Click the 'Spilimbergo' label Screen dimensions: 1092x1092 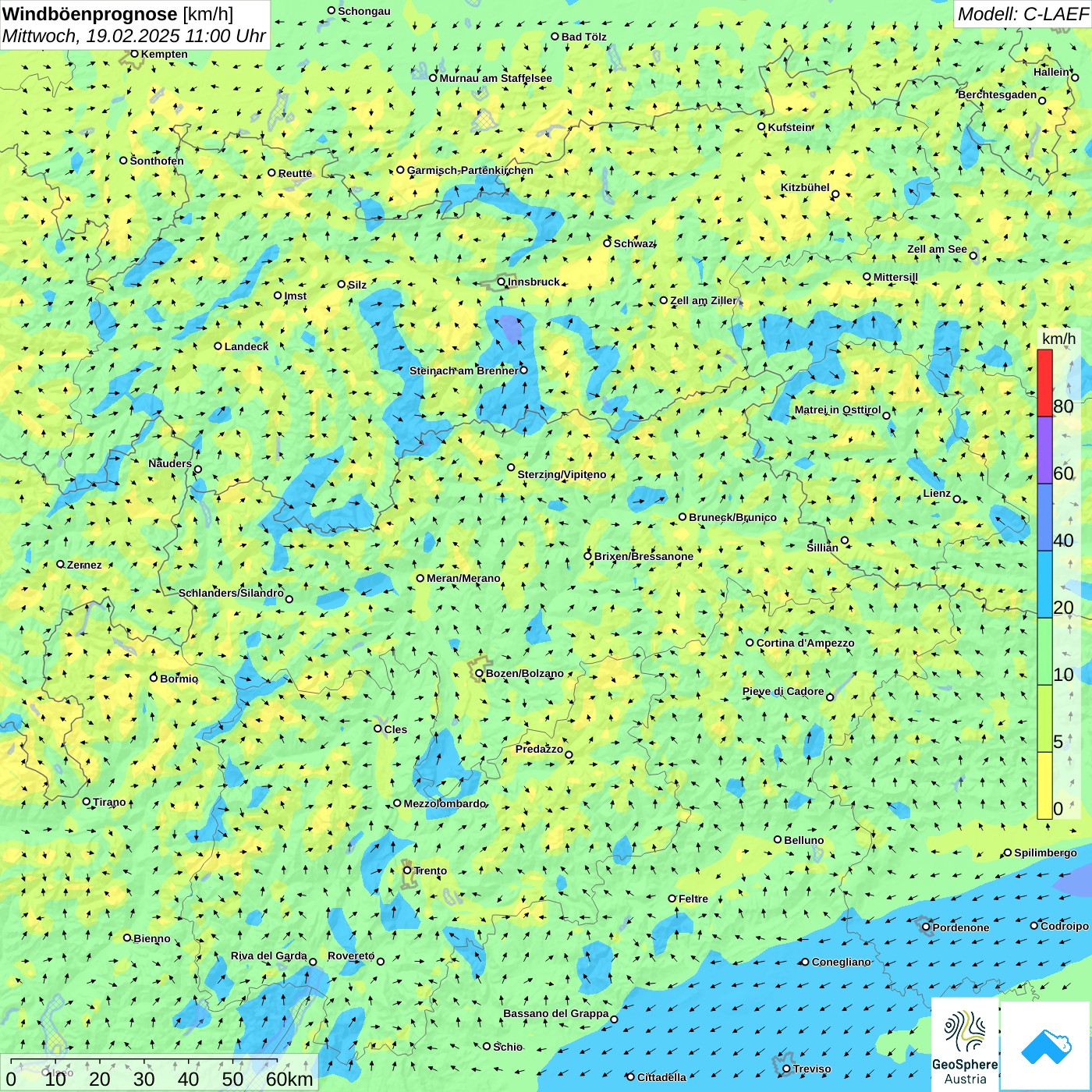(1045, 853)
